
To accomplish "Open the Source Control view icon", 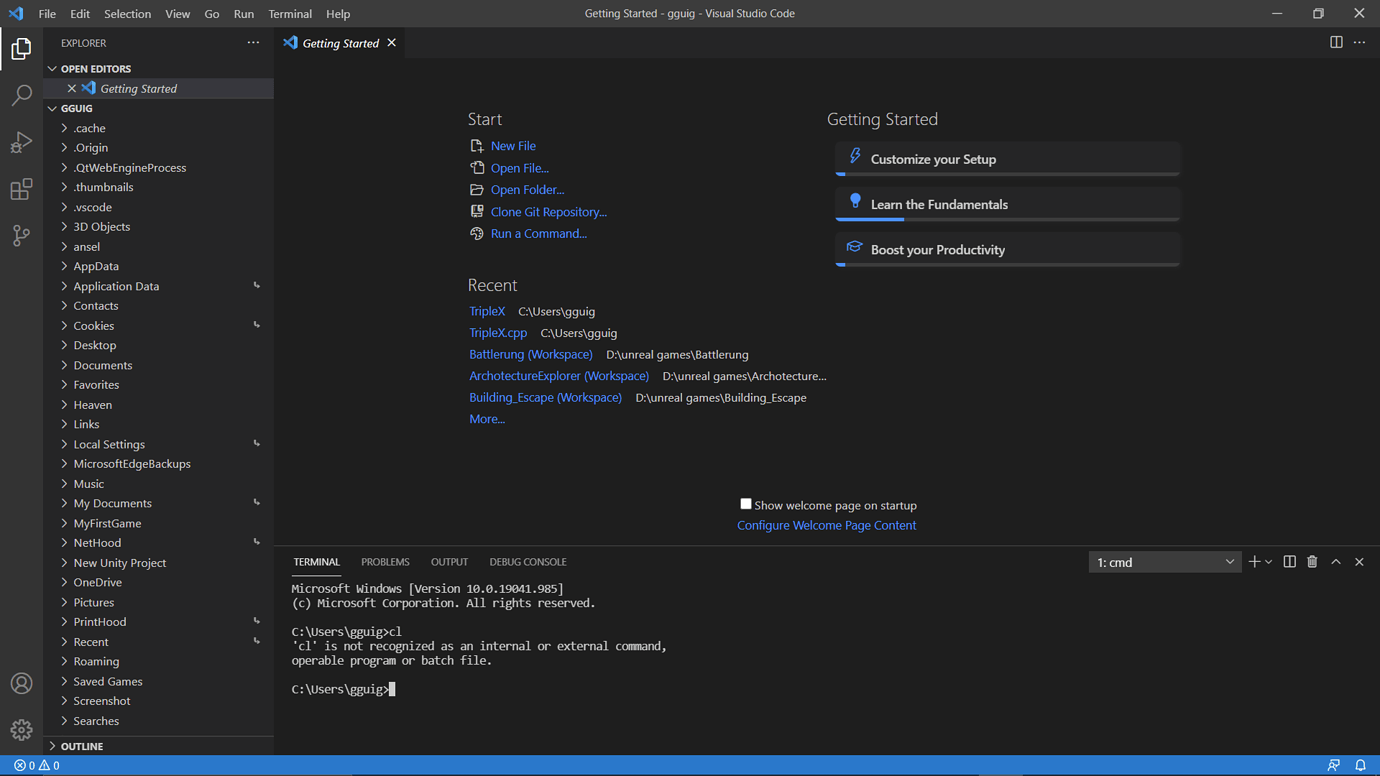I will (21, 236).
